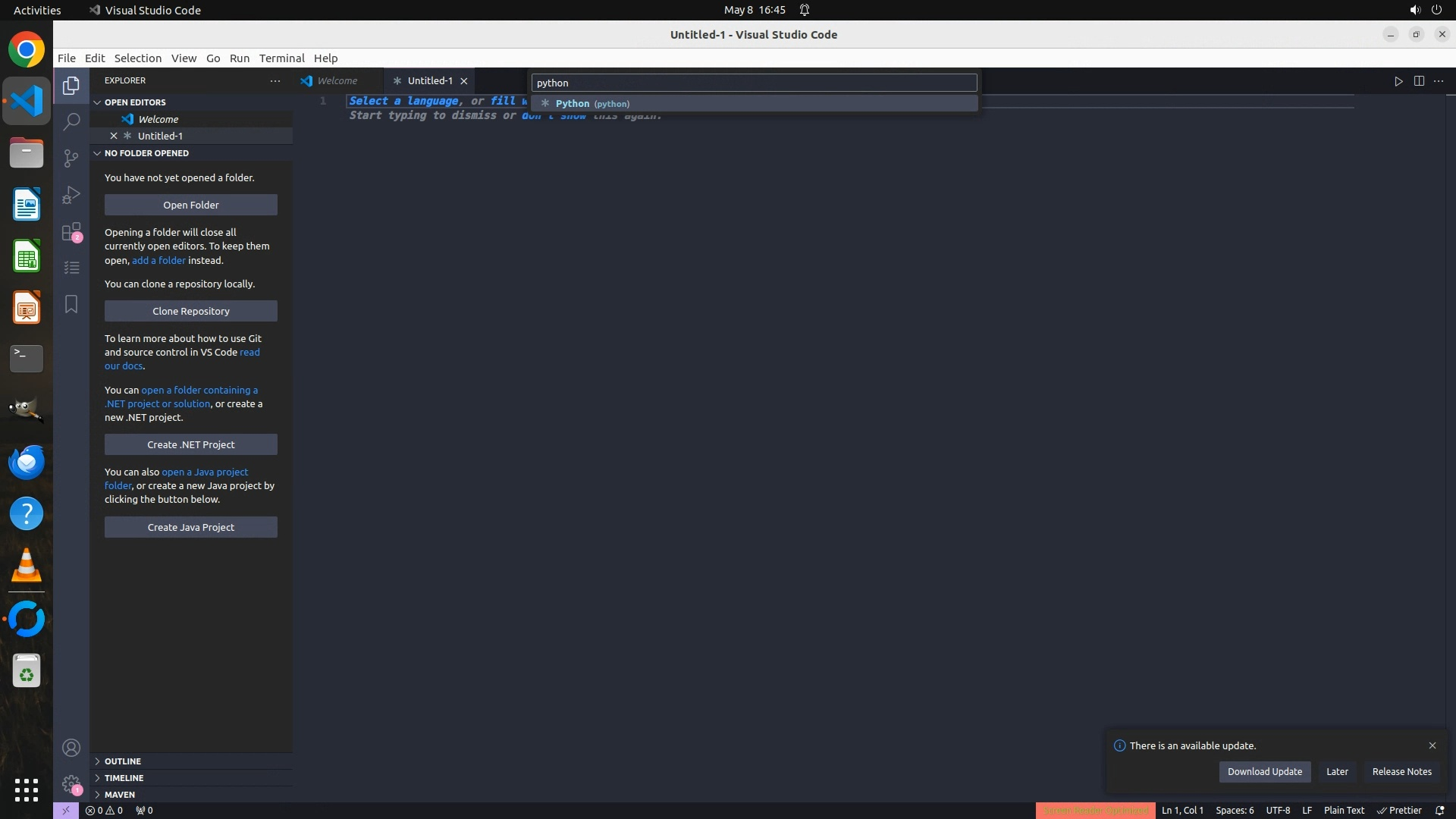Open the Extensions view icon

pos(71,231)
